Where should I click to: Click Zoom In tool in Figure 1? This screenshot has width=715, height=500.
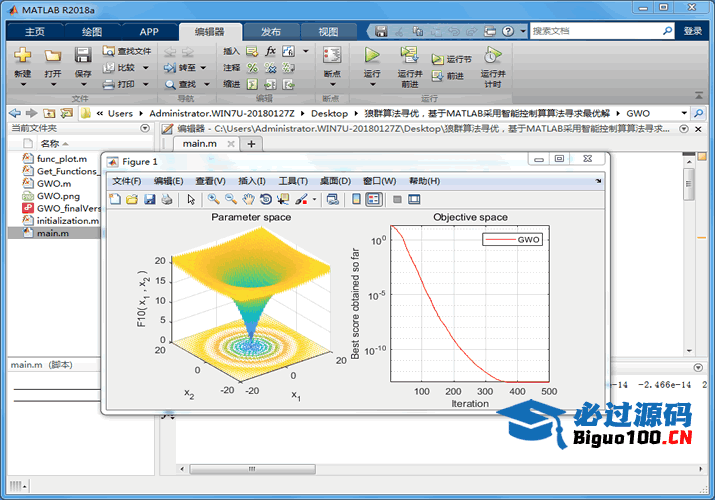(213, 199)
